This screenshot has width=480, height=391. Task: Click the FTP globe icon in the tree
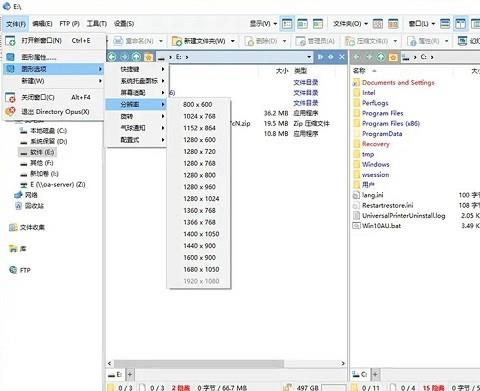13,270
